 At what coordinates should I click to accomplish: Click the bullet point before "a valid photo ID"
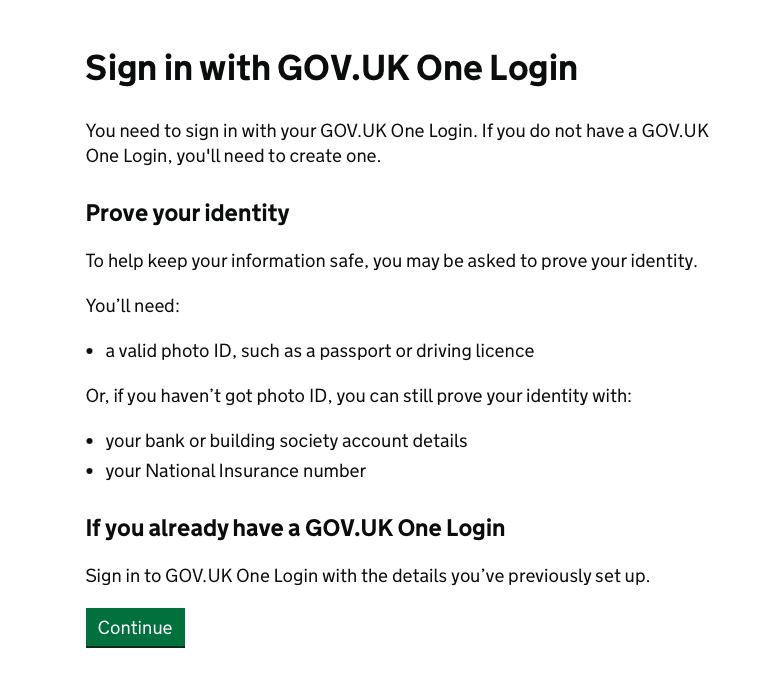pyautogui.click(x=91, y=352)
